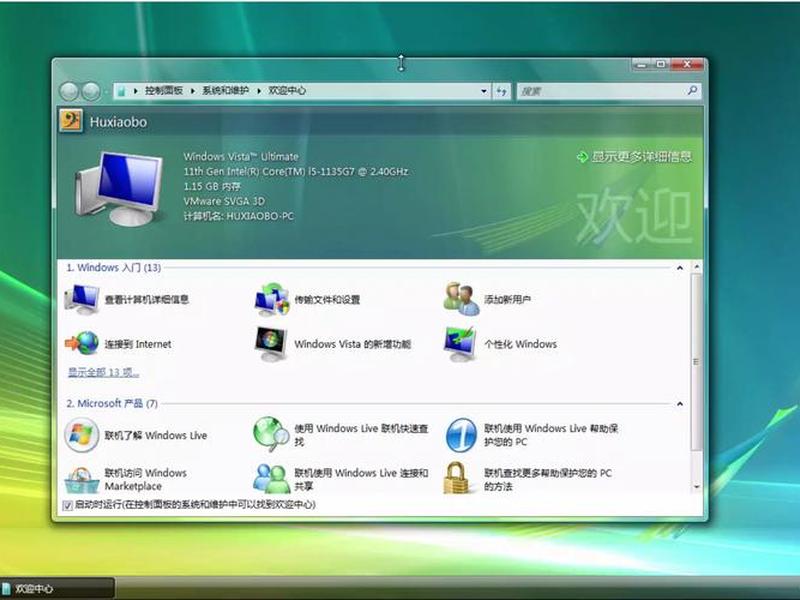The height and width of the screenshot is (600, 800).
Task: Open the recent pages dropdown beside nav buttons
Action: [105, 92]
